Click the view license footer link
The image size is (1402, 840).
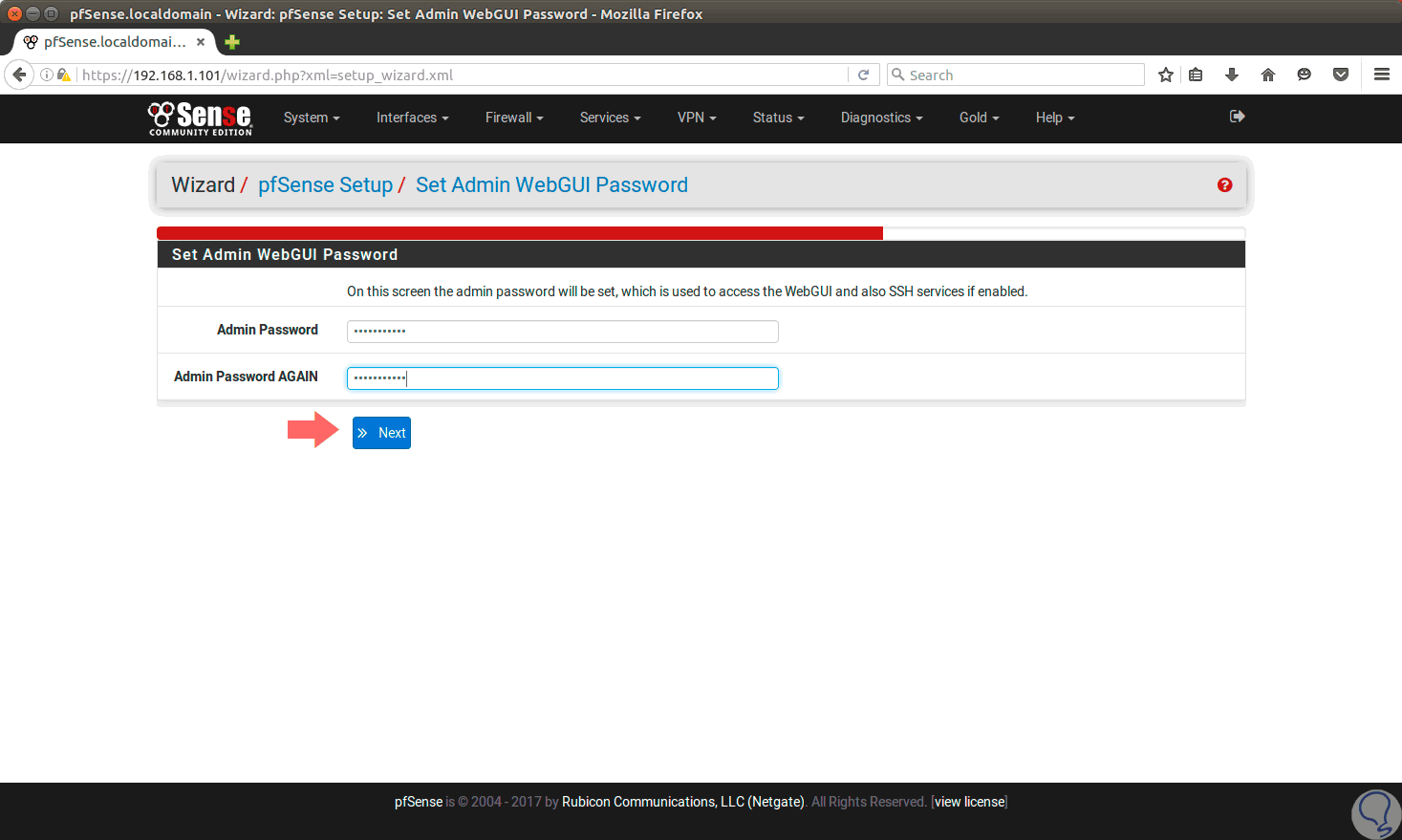coord(970,802)
